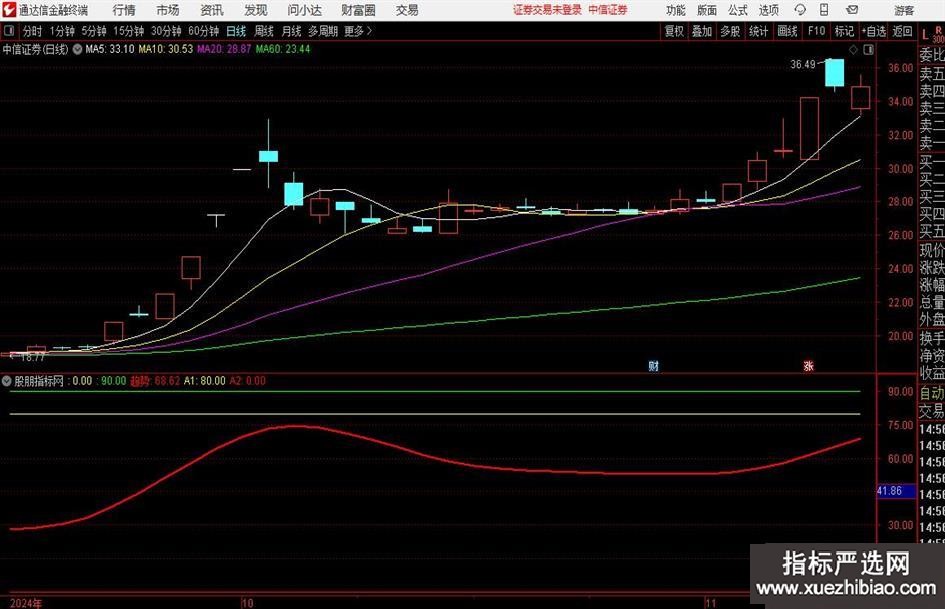Switch to 1分钟 period
Image resolution: width=945 pixels, height=609 pixels.
click(62, 31)
